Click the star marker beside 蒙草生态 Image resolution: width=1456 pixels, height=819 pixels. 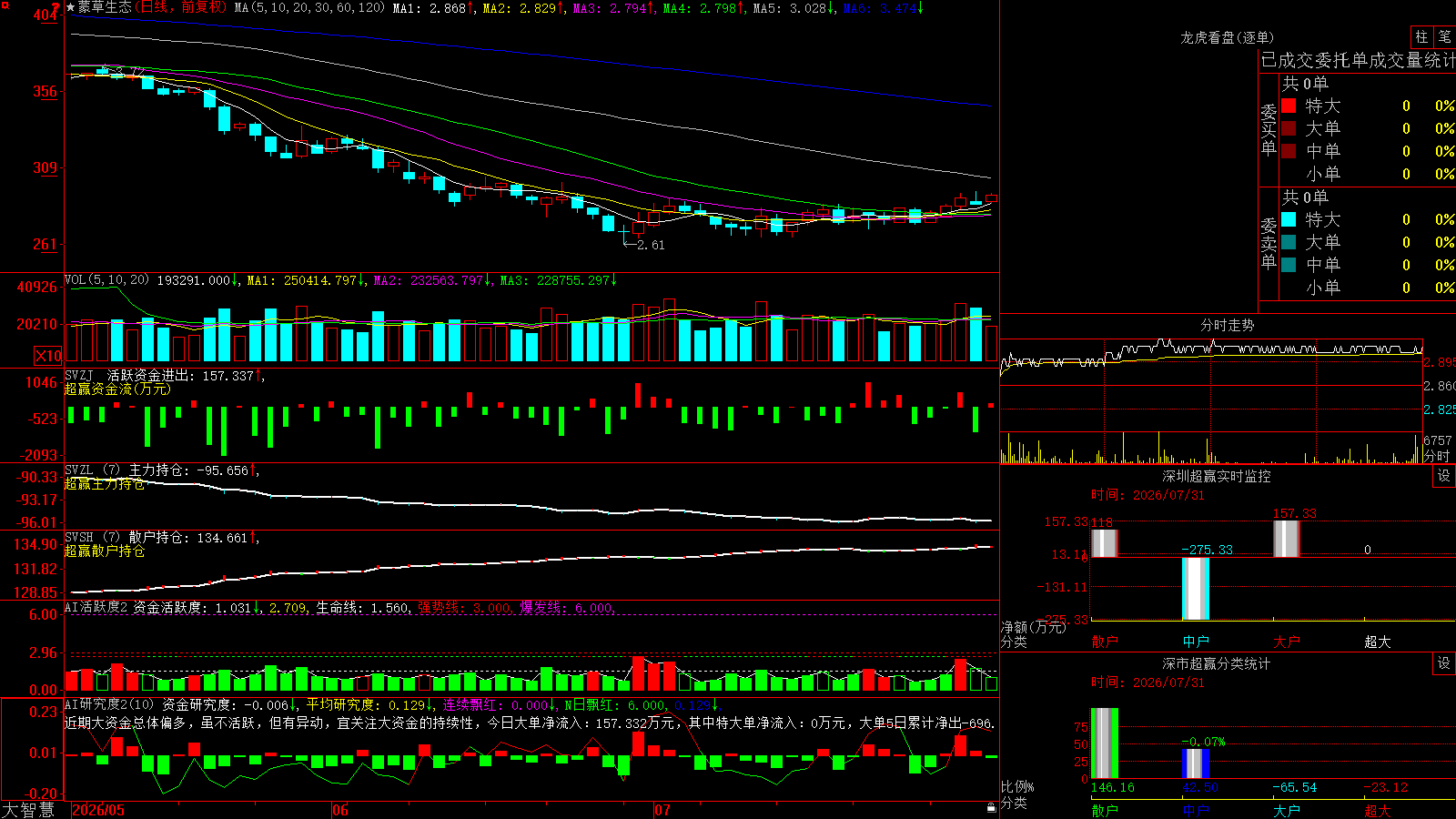coord(71,7)
